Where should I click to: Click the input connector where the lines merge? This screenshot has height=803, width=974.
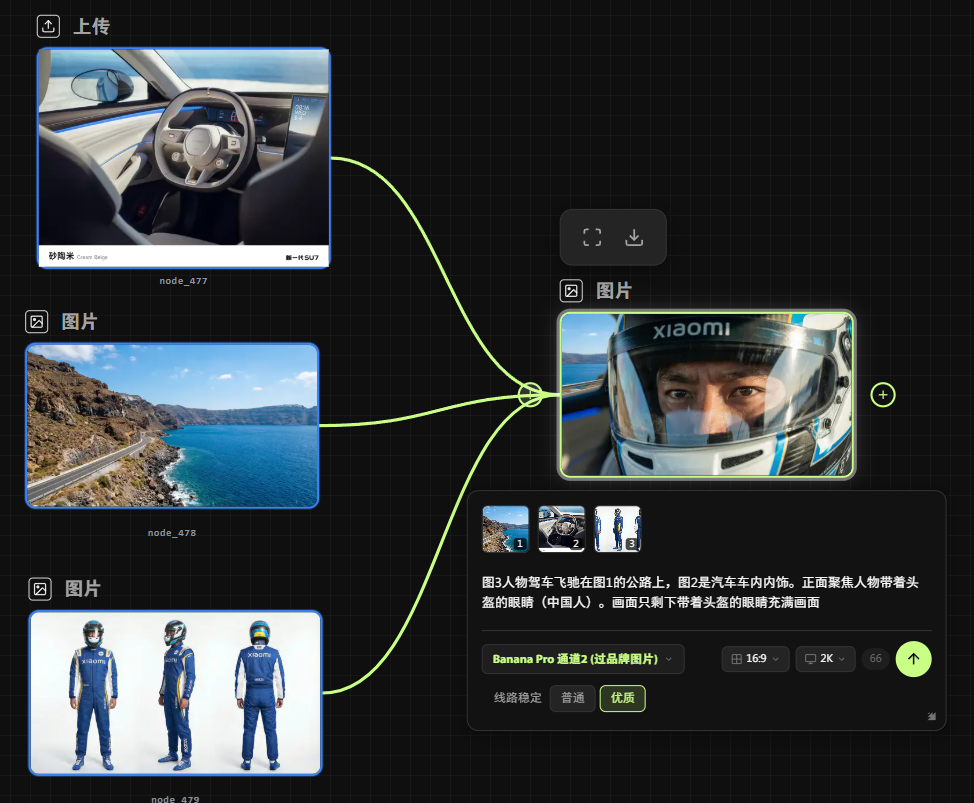tap(531, 395)
